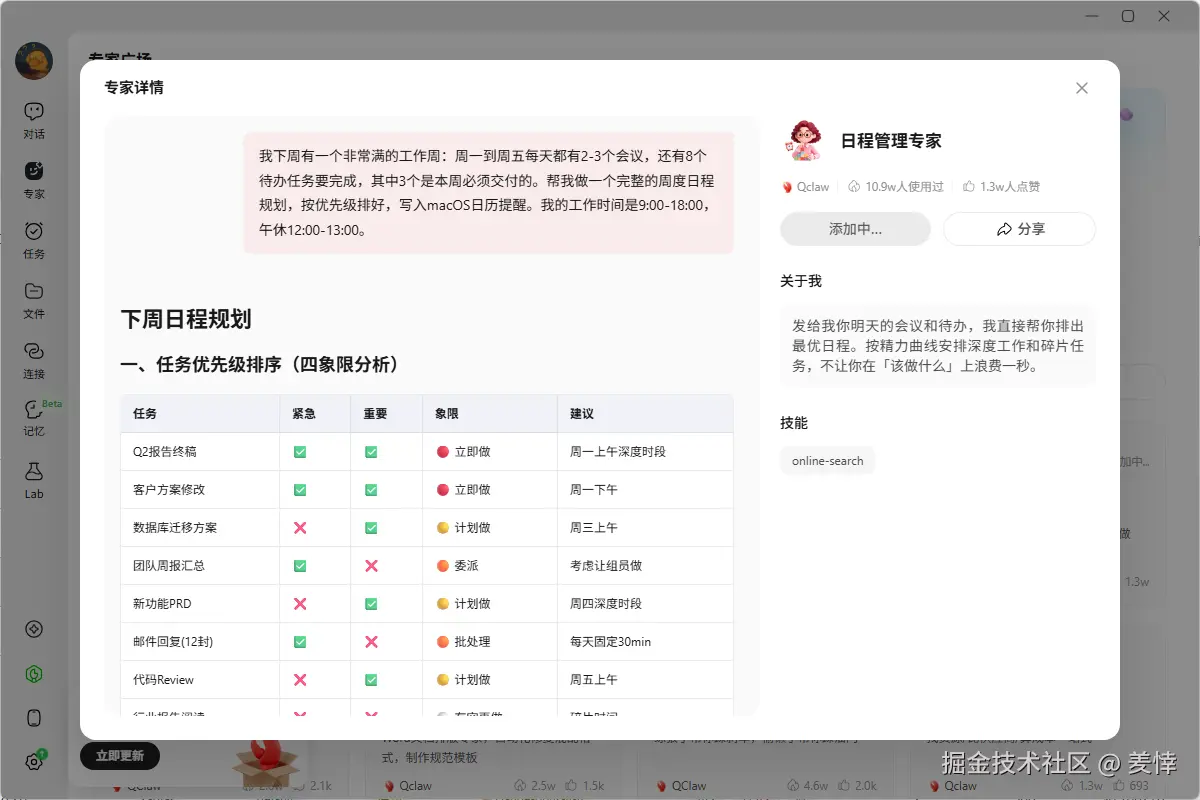
Task: Click the 数据库迁移方案 task cell
Action: pos(200,528)
